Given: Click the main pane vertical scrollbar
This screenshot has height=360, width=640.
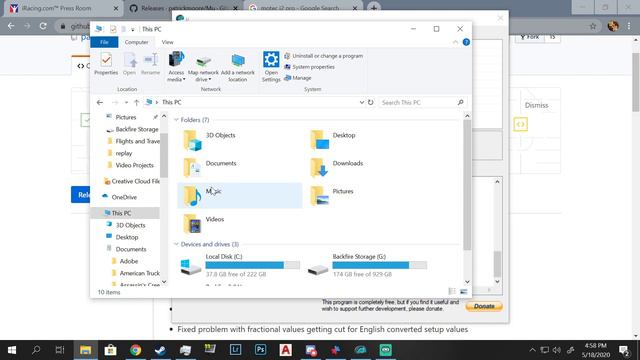Looking at the screenshot, I should tap(467, 184).
